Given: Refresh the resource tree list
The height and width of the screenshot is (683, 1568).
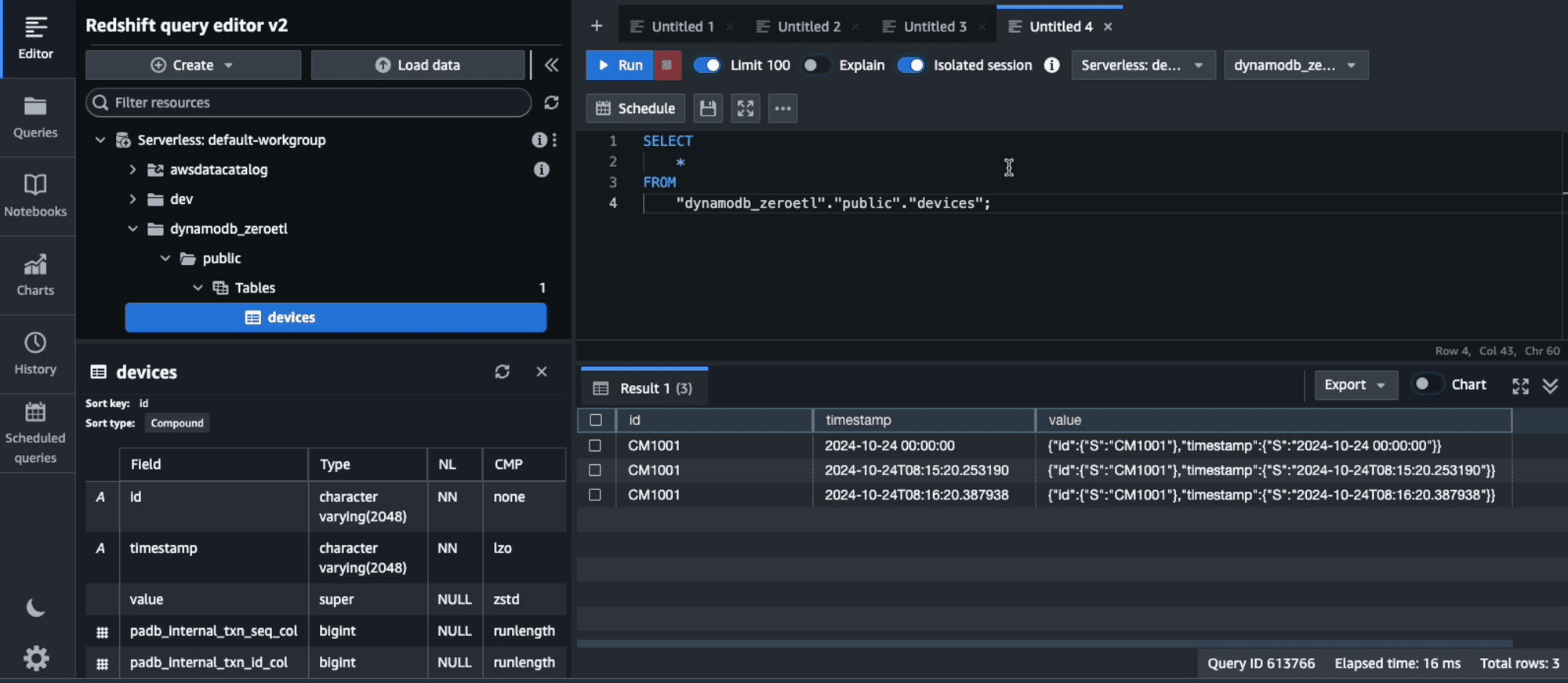Looking at the screenshot, I should [552, 103].
